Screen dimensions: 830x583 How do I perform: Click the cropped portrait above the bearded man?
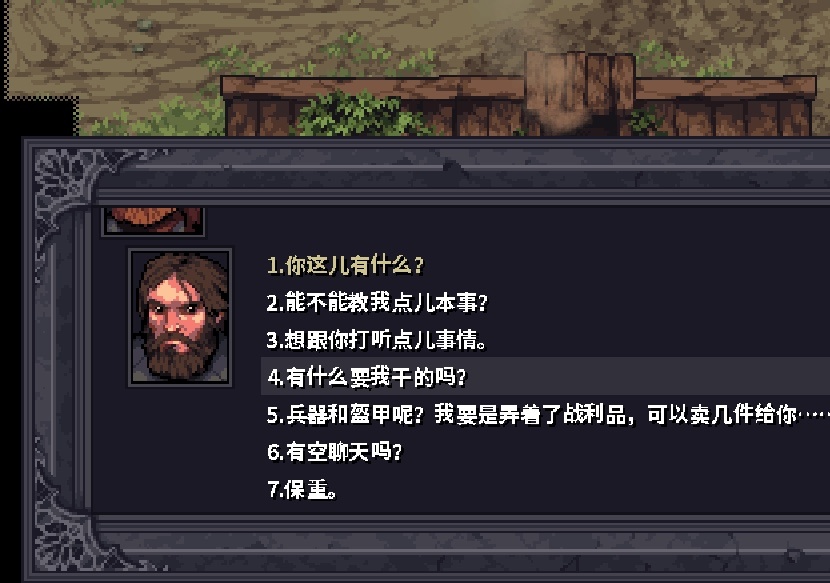152,221
